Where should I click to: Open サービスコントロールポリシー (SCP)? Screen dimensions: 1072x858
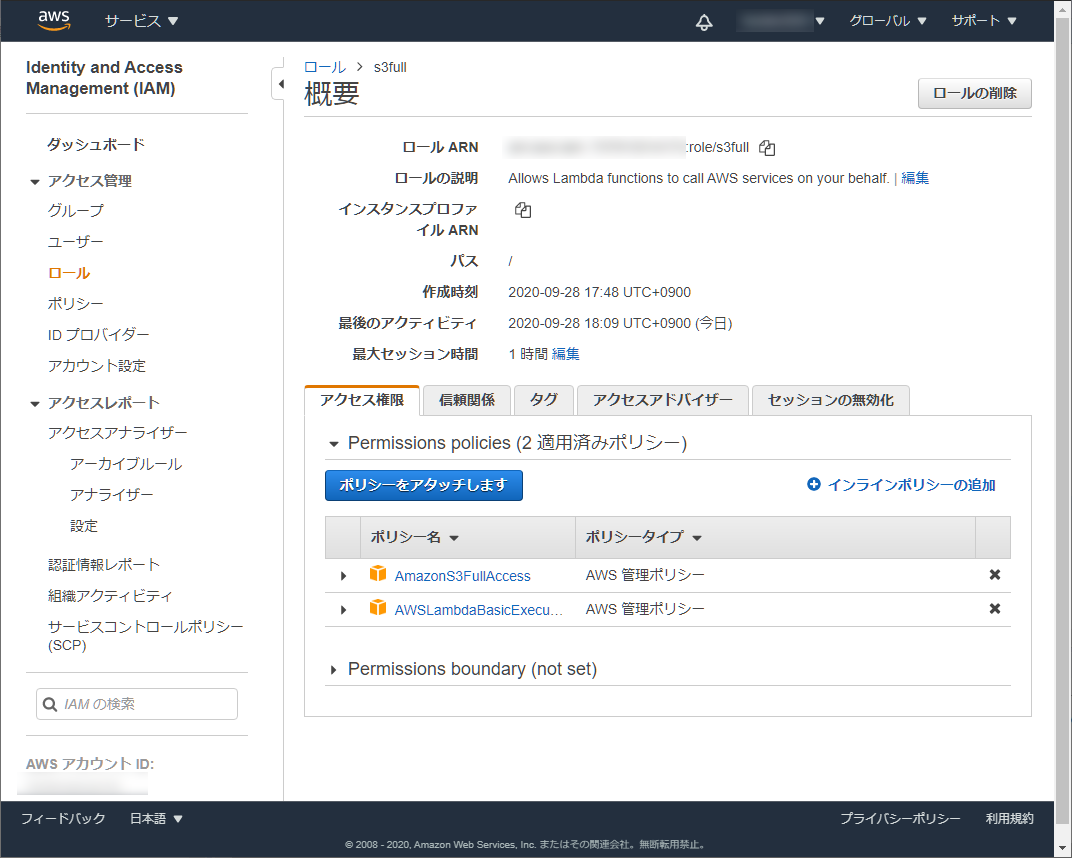[x=145, y=635]
